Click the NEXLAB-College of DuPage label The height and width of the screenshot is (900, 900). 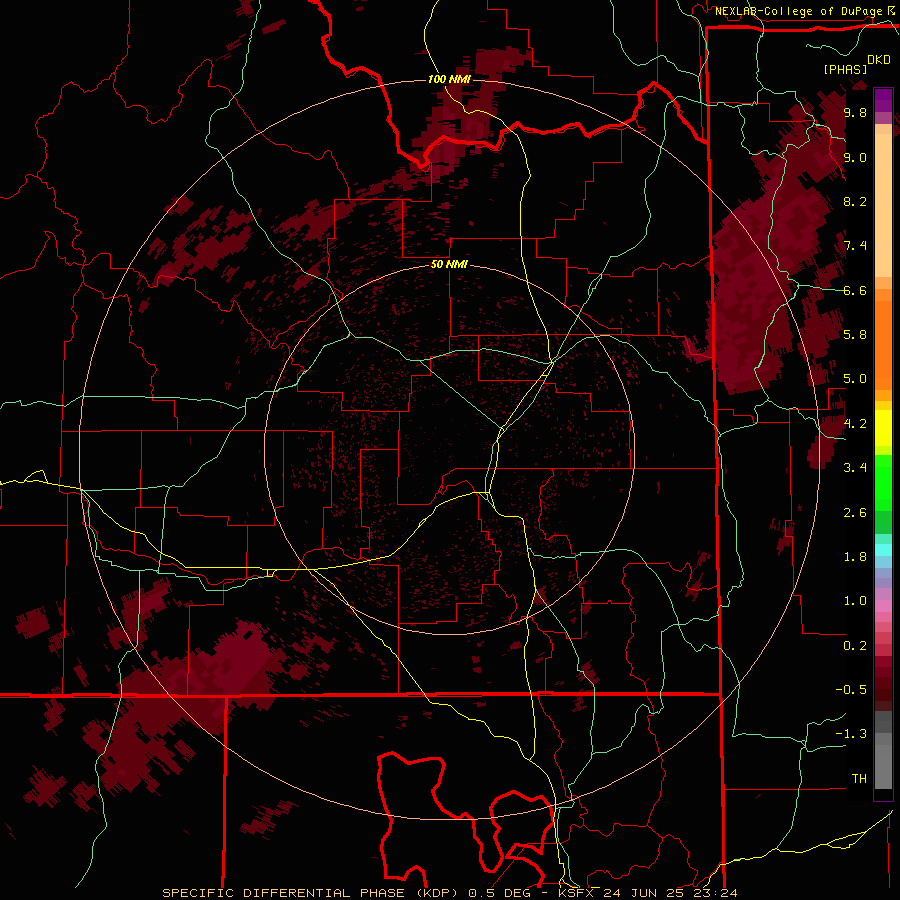click(798, 11)
